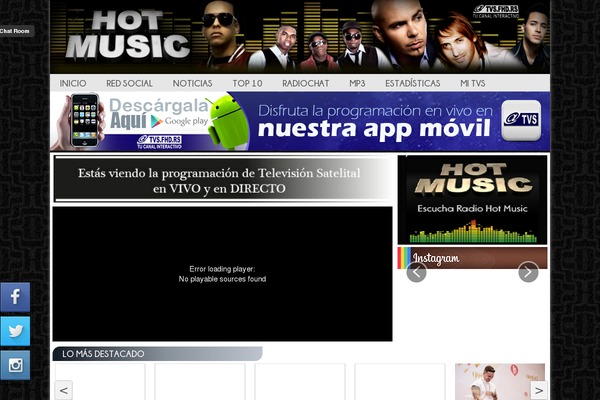The height and width of the screenshot is (400, 600).
Task: Click the green Android robot icon
Action: tap(228, 122)
